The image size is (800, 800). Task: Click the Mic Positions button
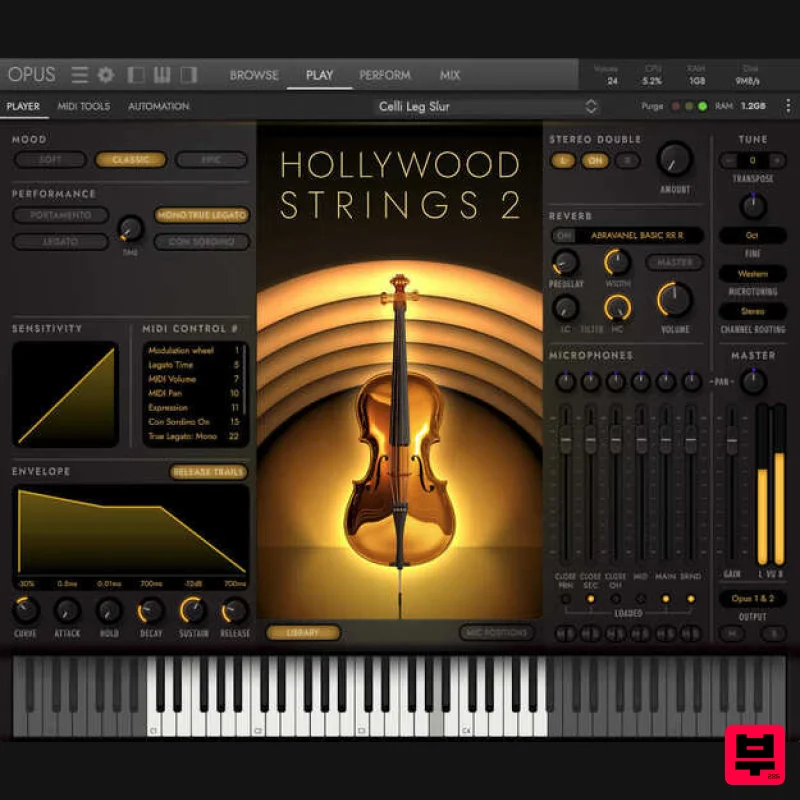pyautogui.click(x=496, y=633)
